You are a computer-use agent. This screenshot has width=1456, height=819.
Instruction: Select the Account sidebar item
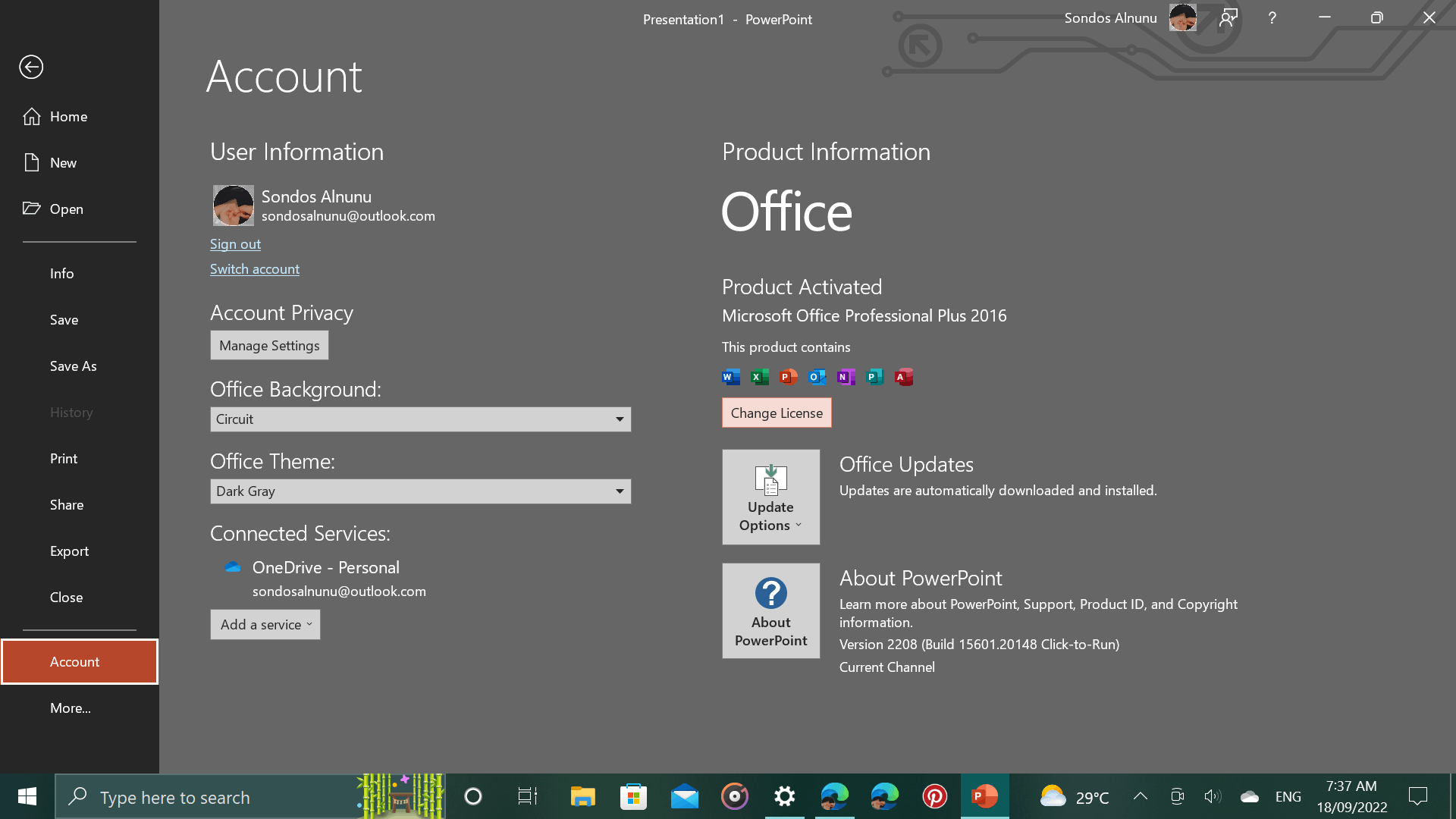(80, 662)
